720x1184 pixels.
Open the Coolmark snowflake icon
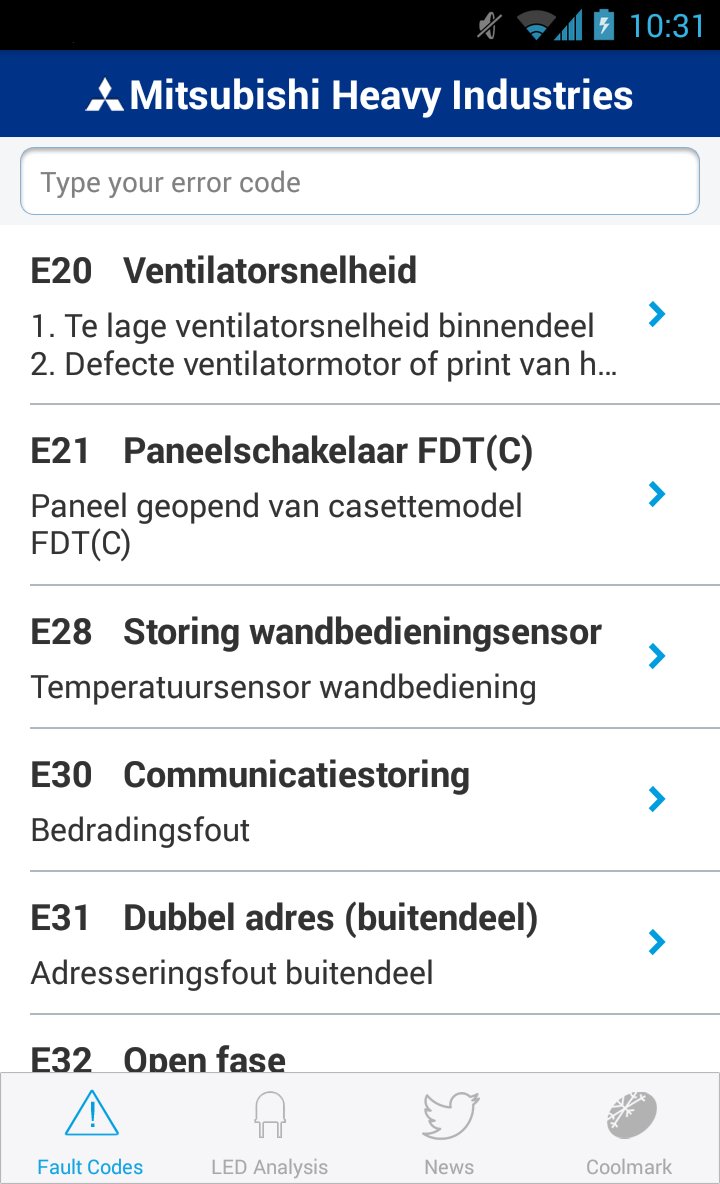(630, 1114)
